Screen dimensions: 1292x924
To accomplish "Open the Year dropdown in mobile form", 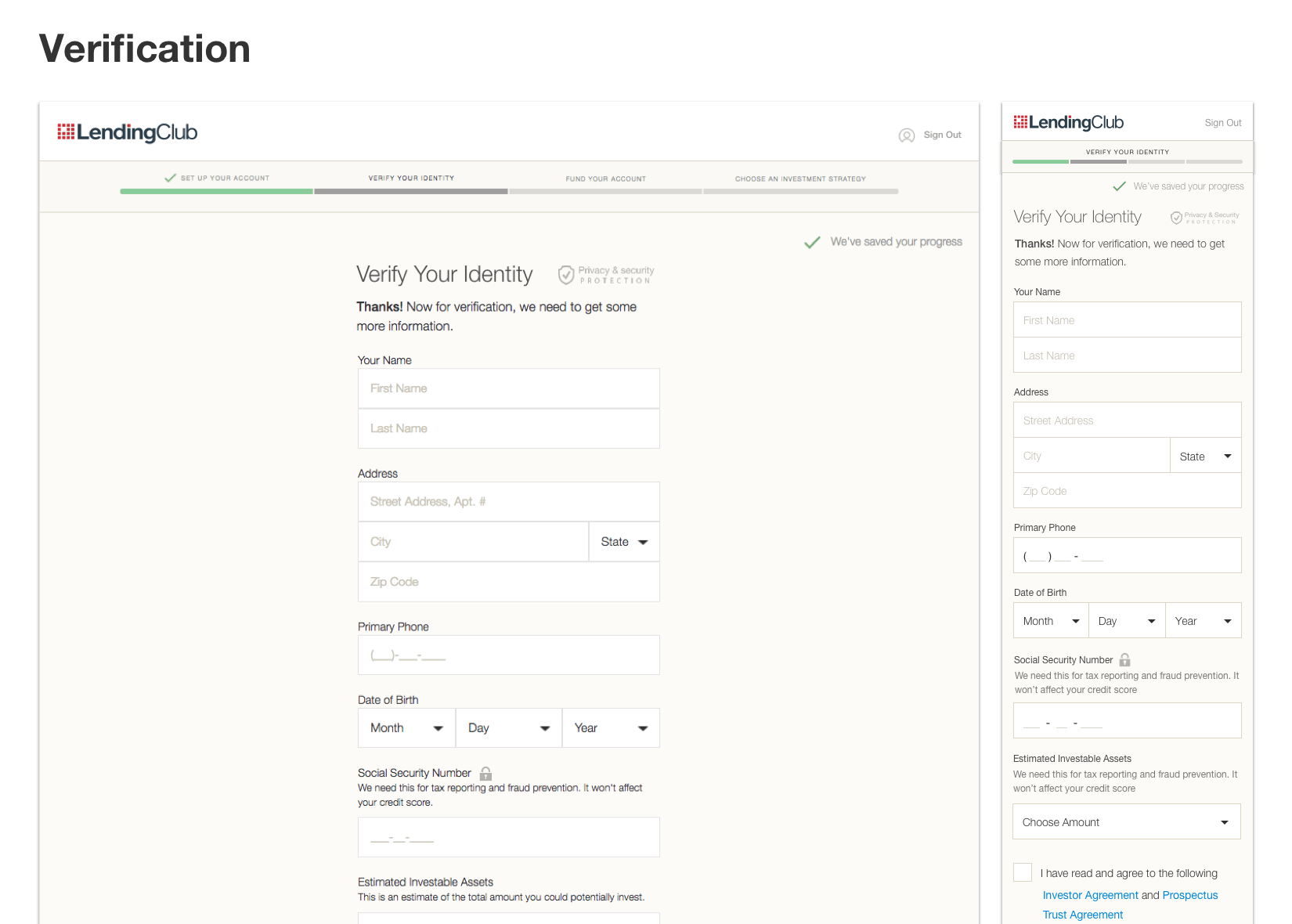I will click(1204, 621).
